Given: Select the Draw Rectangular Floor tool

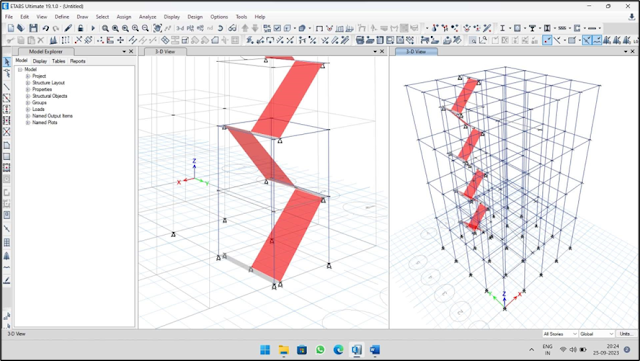Looking at the screenshot, I should click(x=7, y=157).
